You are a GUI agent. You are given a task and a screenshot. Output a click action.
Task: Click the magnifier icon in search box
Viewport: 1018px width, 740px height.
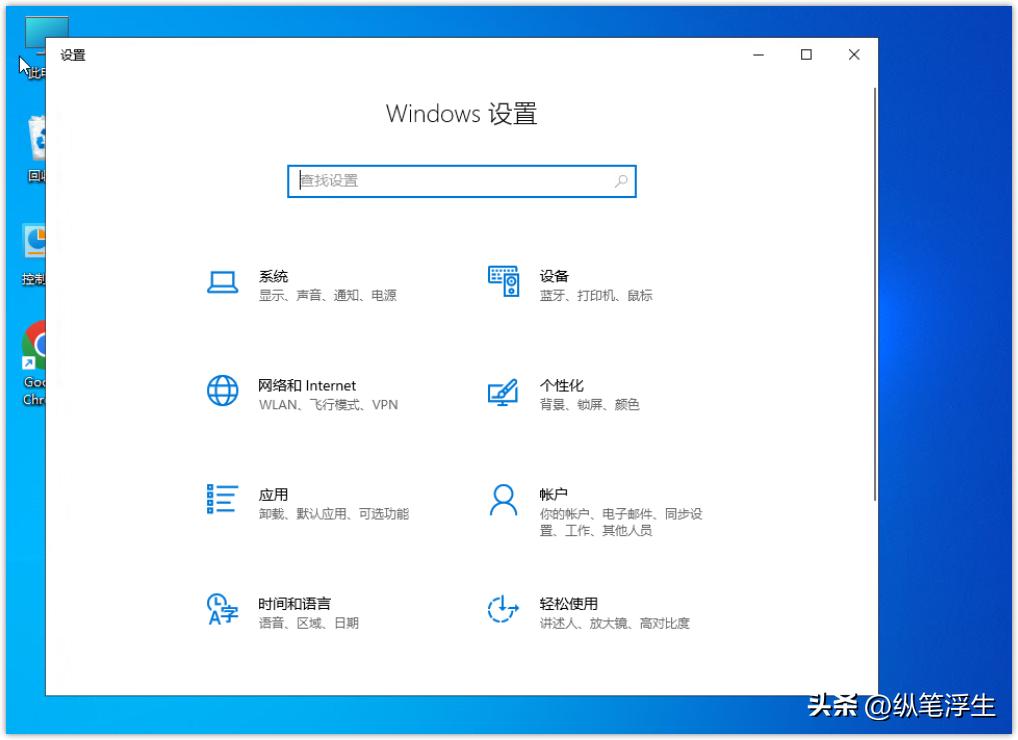(621, 181)
